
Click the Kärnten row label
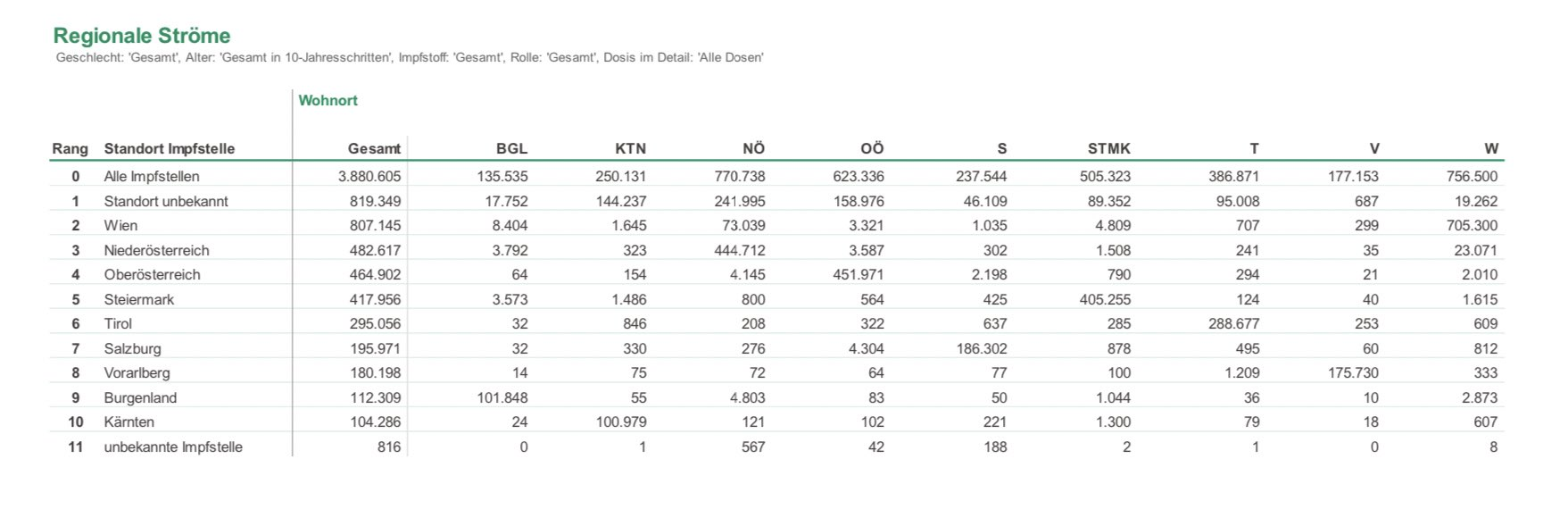[x=129, y=422]
